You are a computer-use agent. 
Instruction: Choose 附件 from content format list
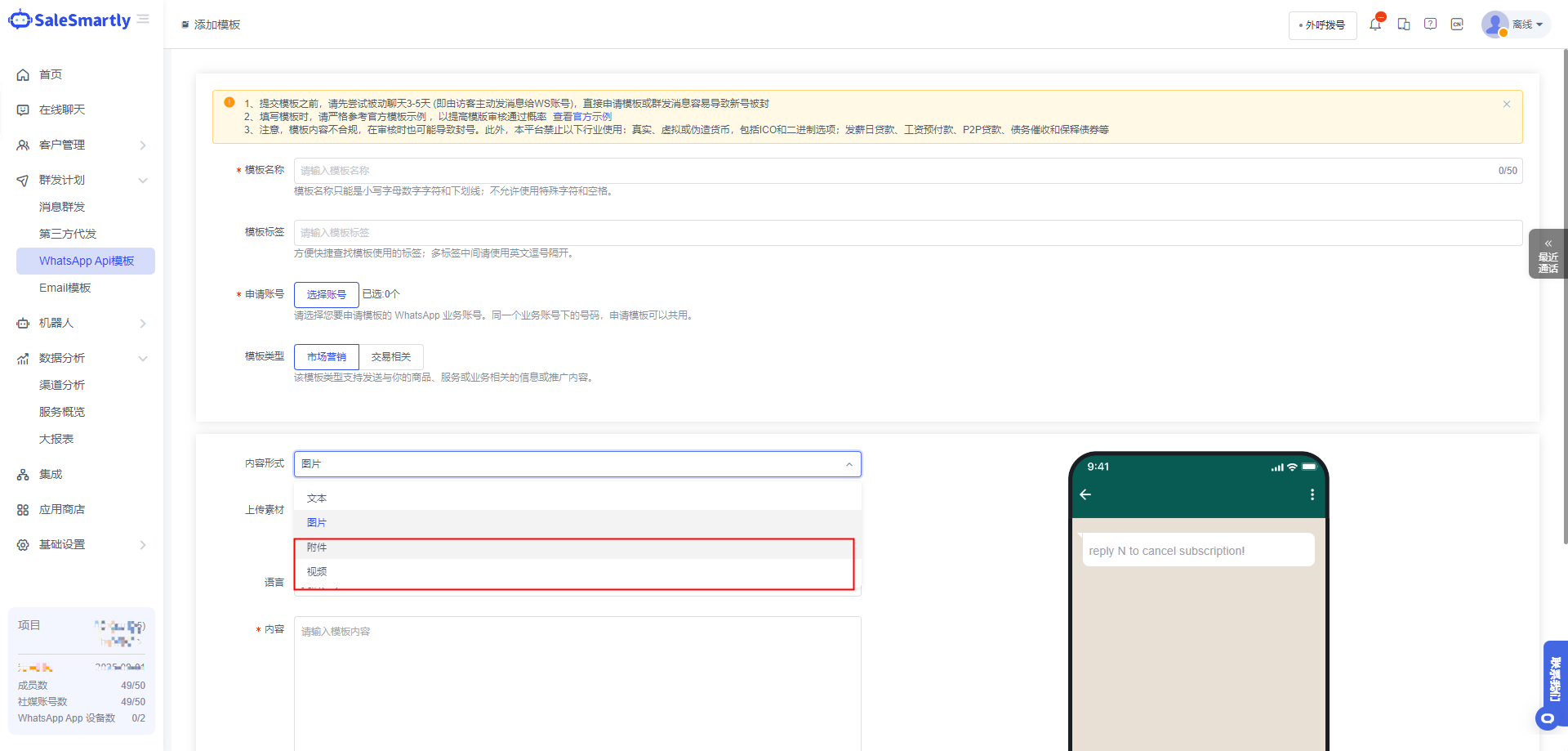pos(317,548)
